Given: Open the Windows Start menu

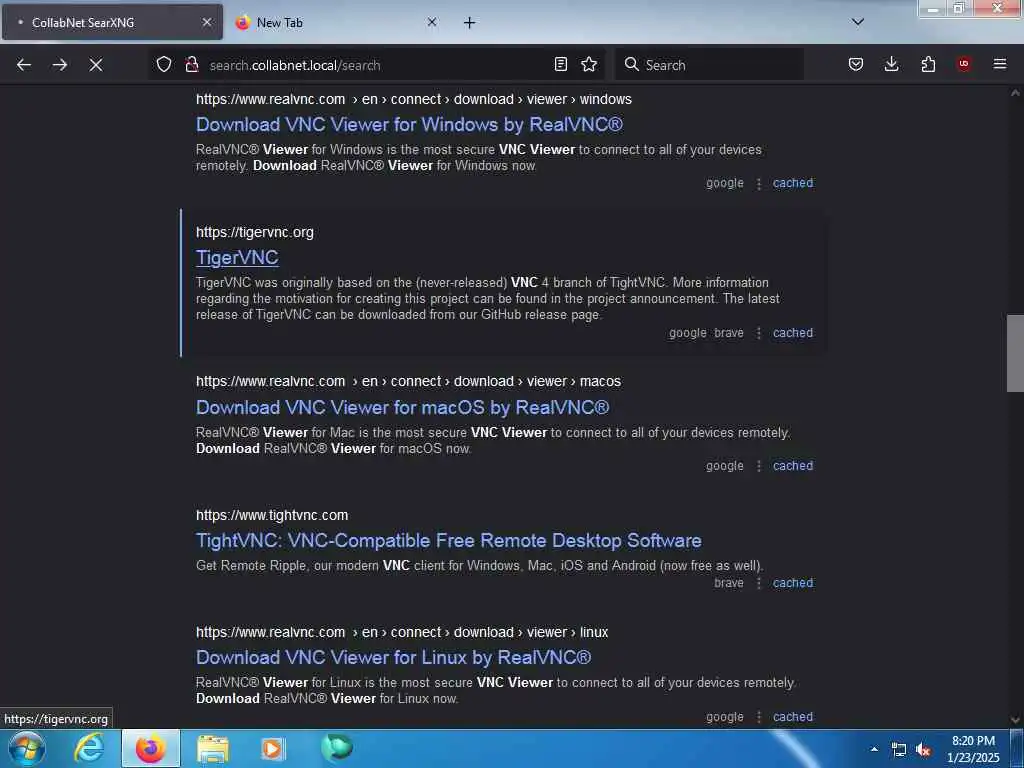Looking at the screenshot, I should [x=26, y=748].
